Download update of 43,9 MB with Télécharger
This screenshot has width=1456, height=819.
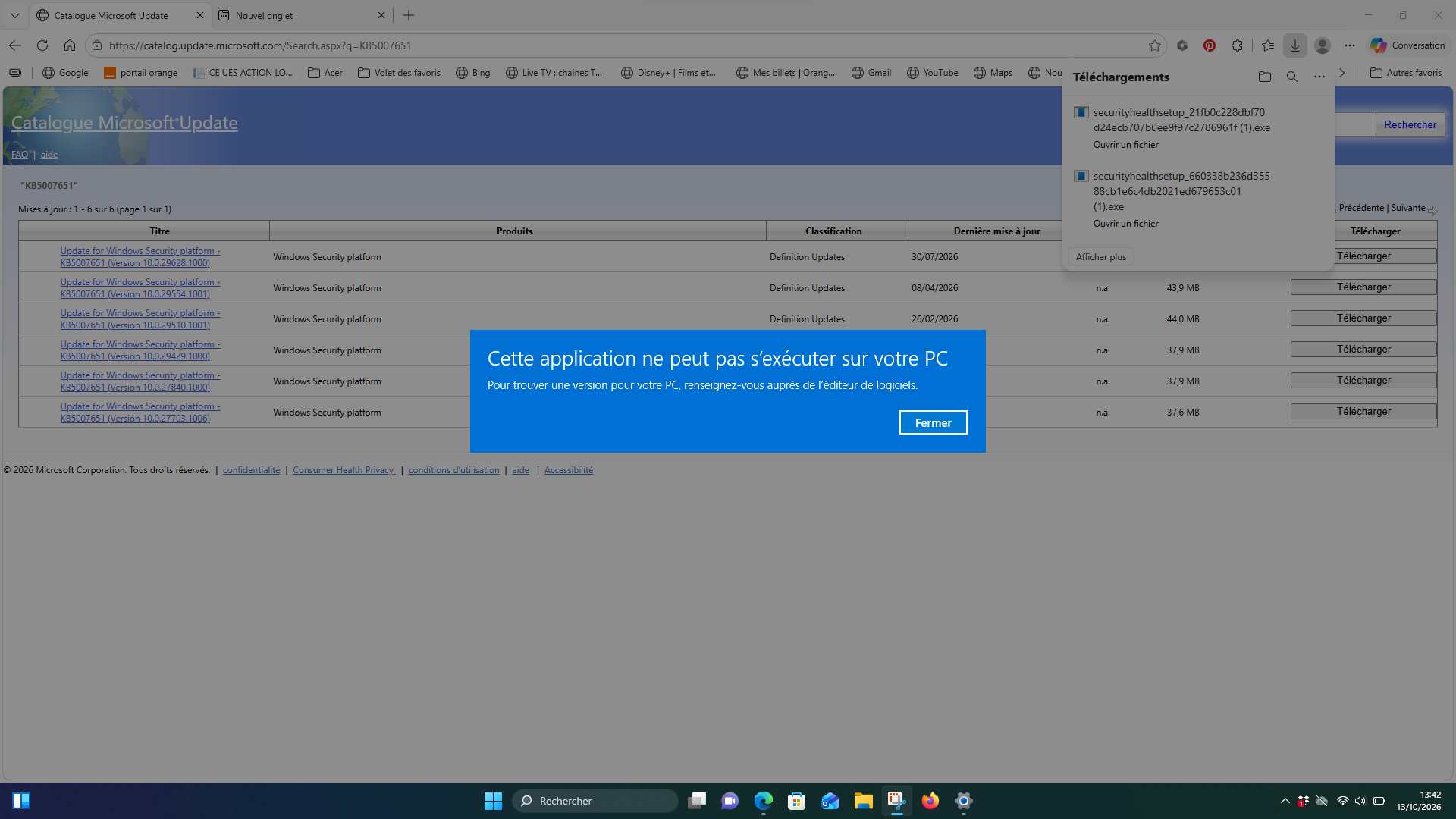1363,287
